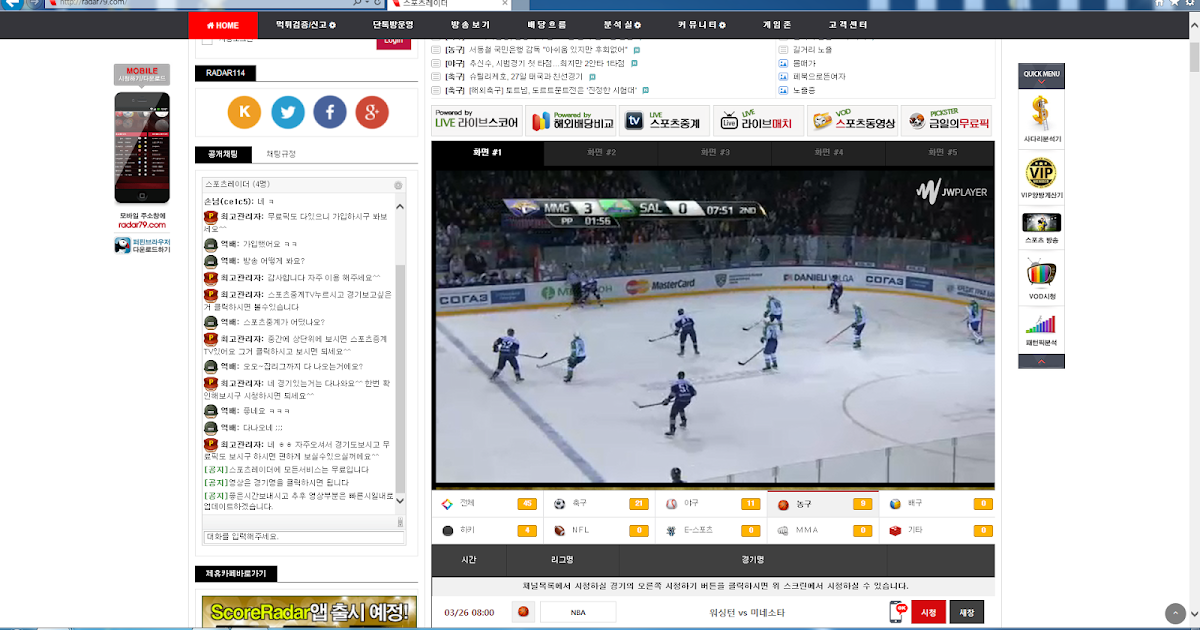
Task: Open the Google Plus share icon
Action: click(x=372, y=112)
